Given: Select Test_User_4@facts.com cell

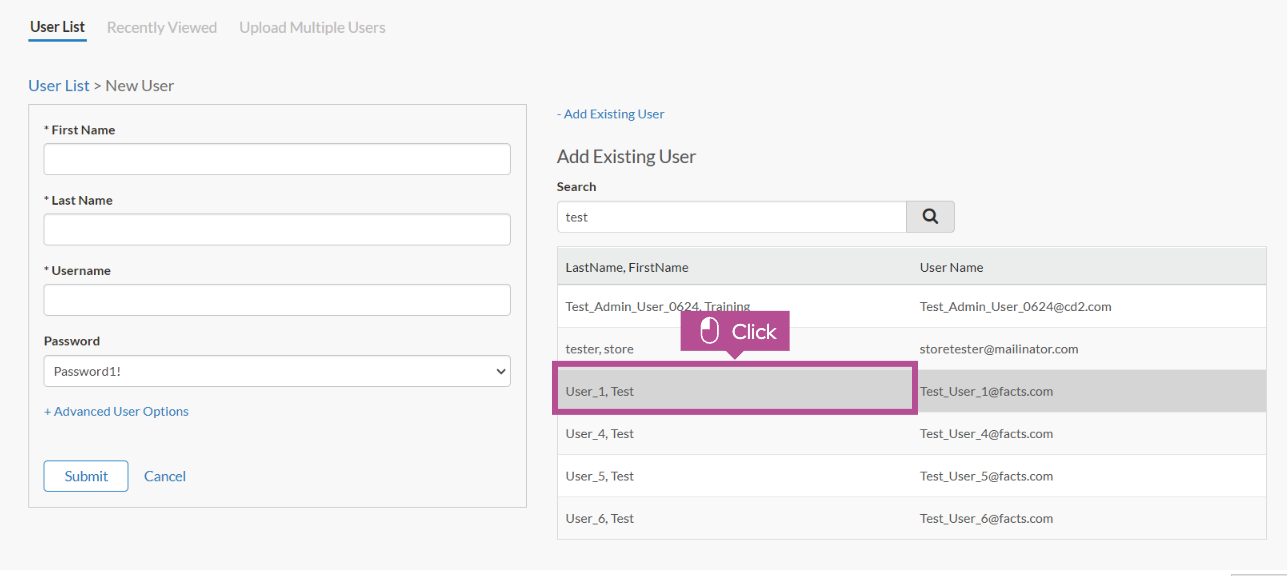Looking at the screenshot, I should point(986,434).
